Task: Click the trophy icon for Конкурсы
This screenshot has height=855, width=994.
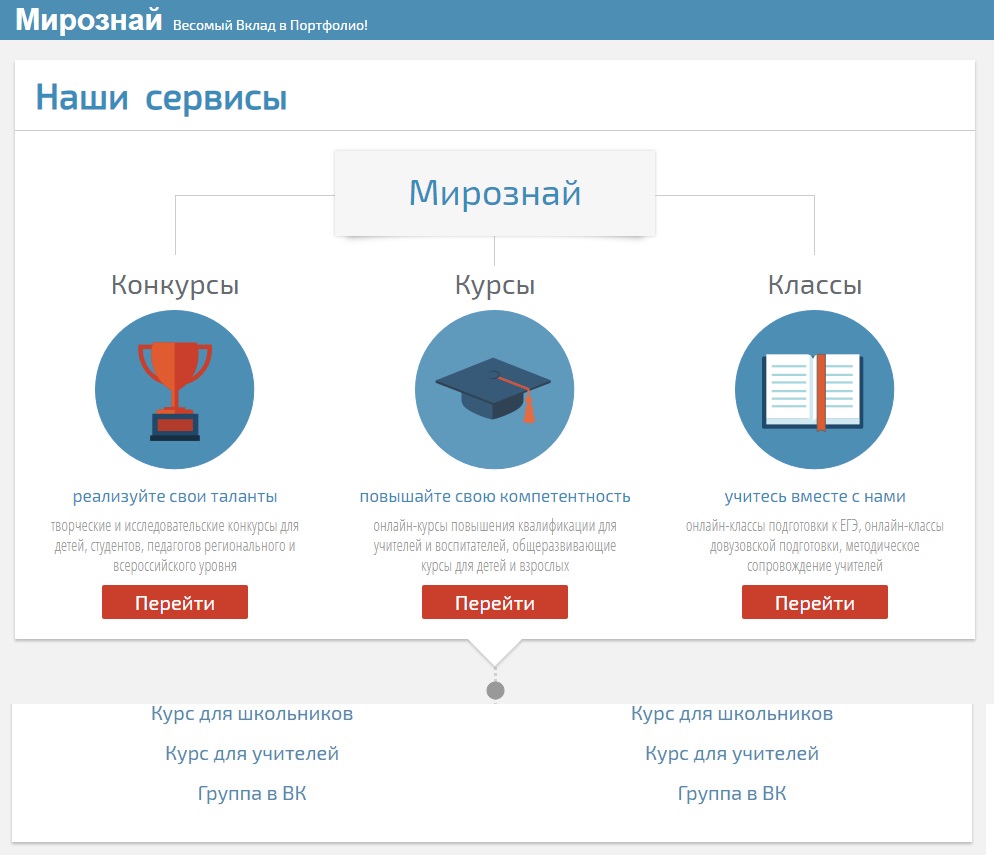Action: [175, 390]
